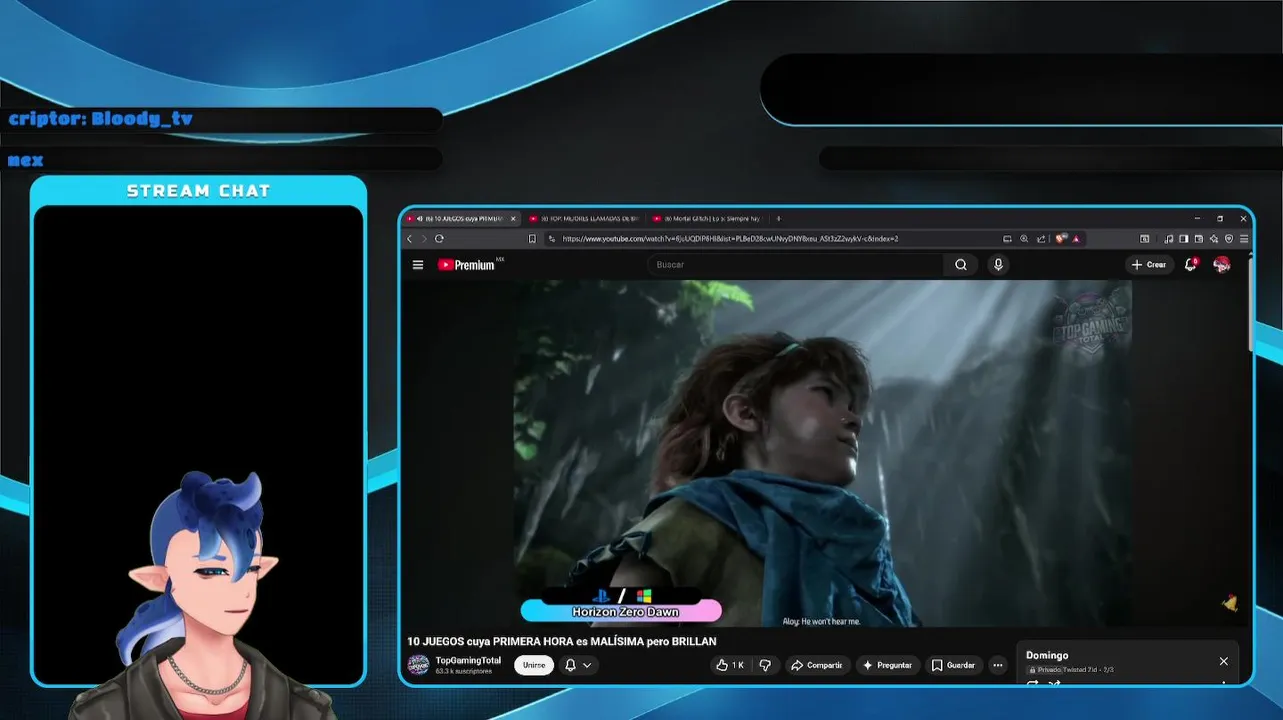Open a new browser tab
This screenshot has height=720, width=1283.
coord(778,218)
